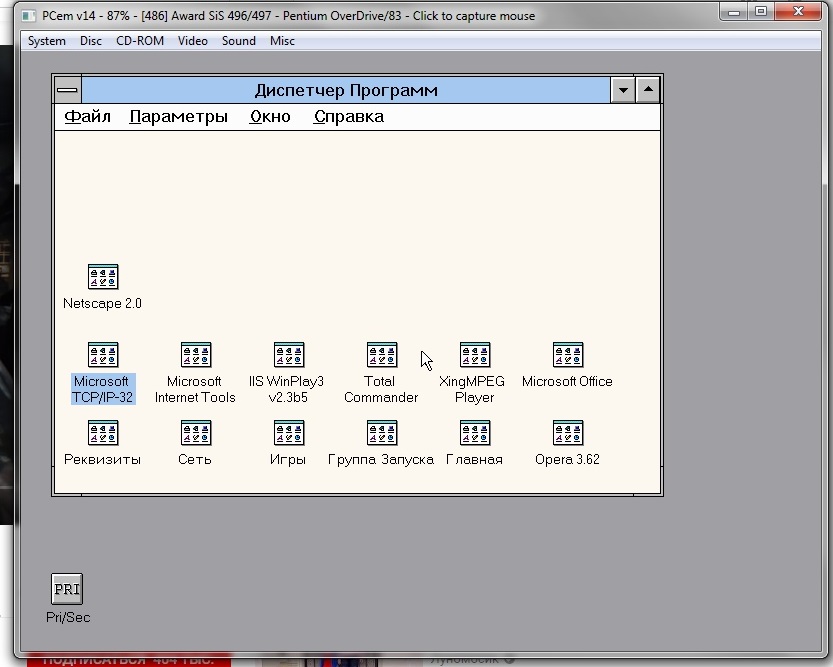Viewport: 833px width, 667px height.
Task: Select the Netscape 2.0 group icon
Action: point(103,277)
